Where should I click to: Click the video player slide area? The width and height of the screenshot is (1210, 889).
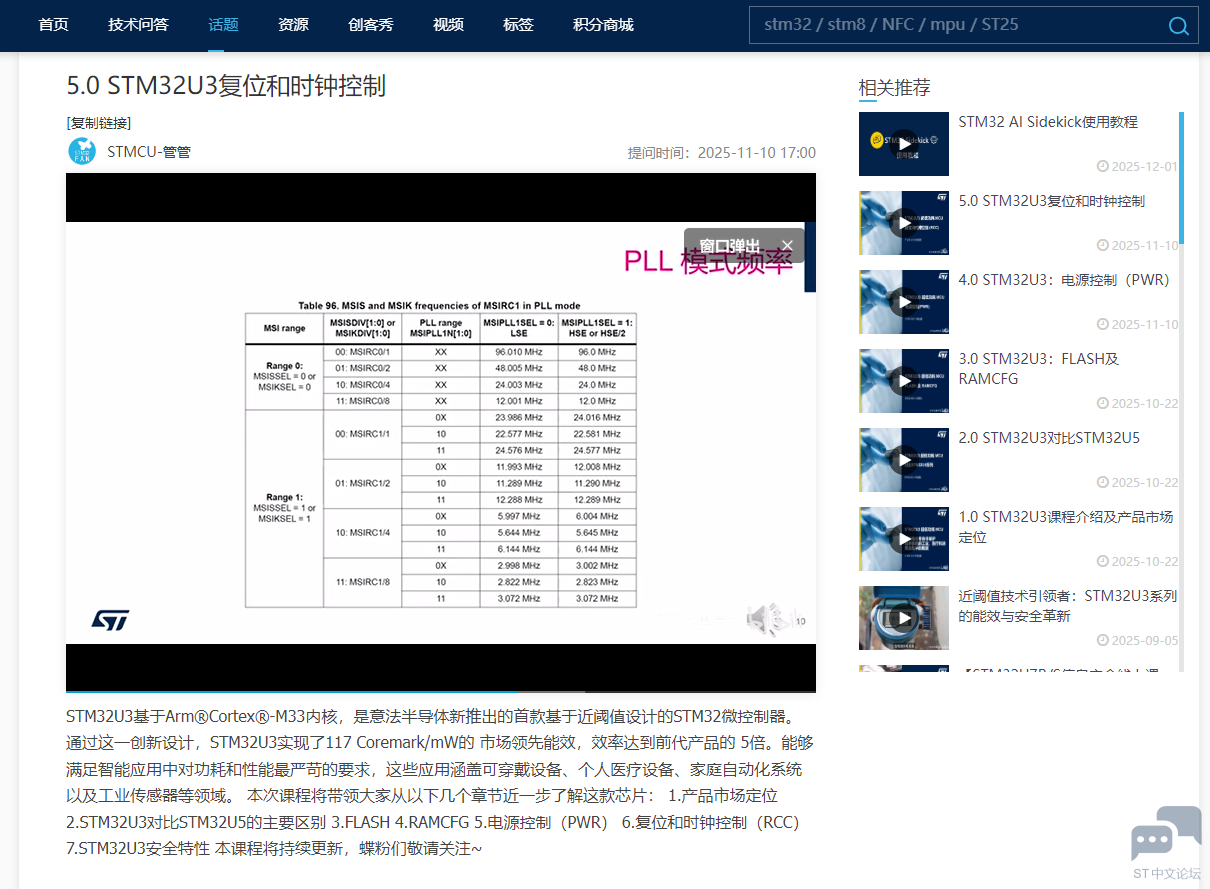point(441,432)
